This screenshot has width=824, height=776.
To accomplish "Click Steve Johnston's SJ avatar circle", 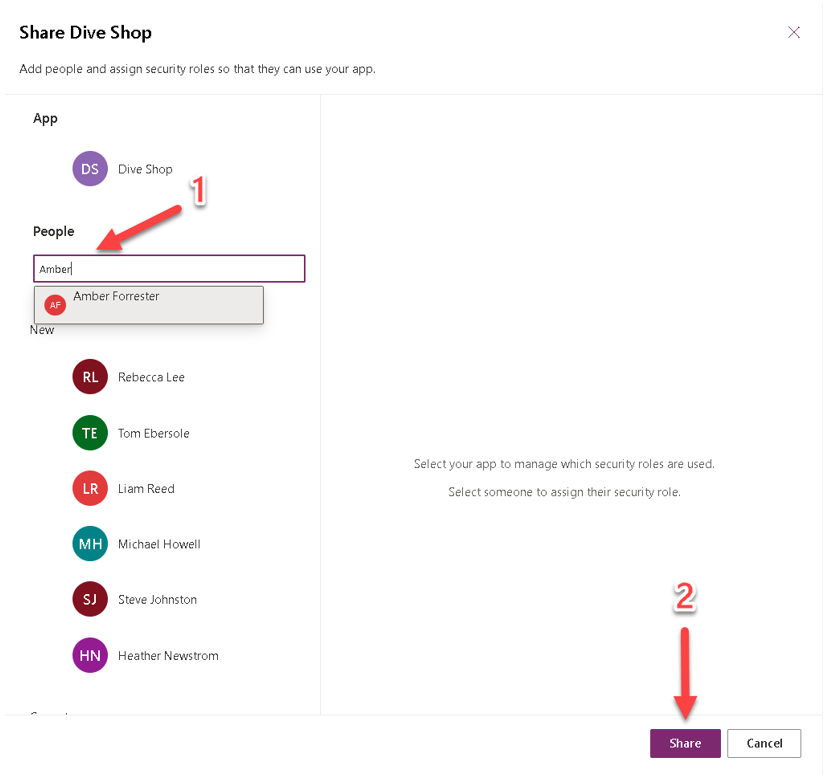I will (89, 599).
